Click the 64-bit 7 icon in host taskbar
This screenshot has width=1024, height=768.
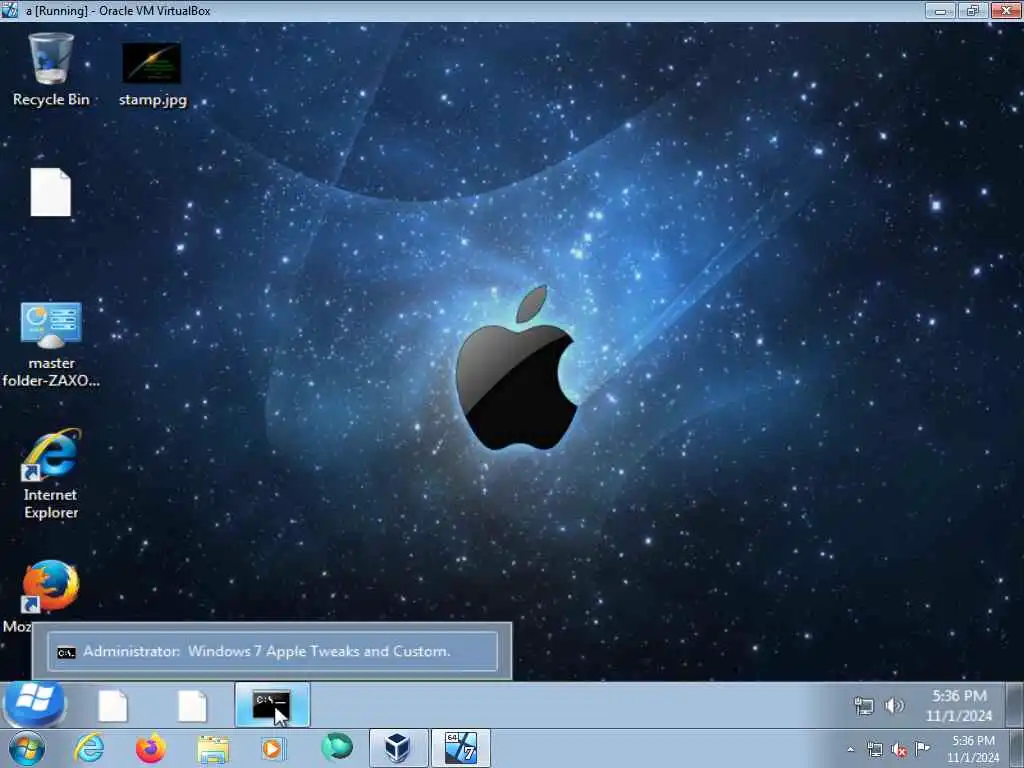[x=460, y=748]
